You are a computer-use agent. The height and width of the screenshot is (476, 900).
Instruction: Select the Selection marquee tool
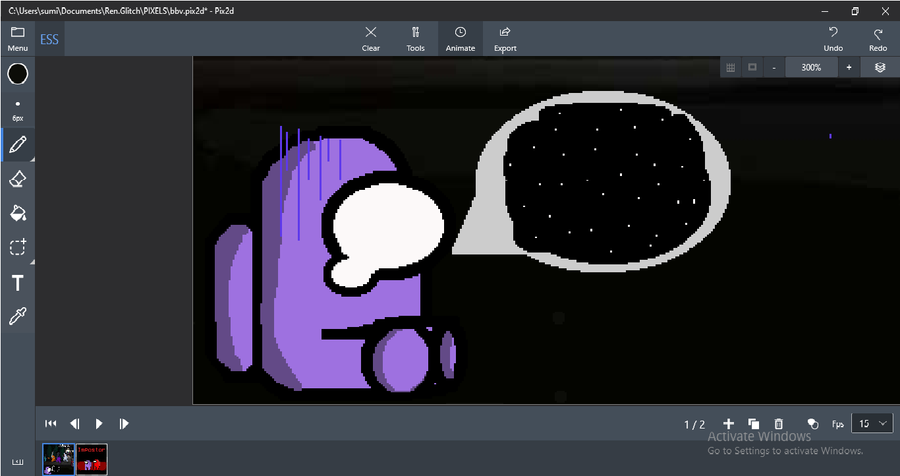[x=18, y=247]
